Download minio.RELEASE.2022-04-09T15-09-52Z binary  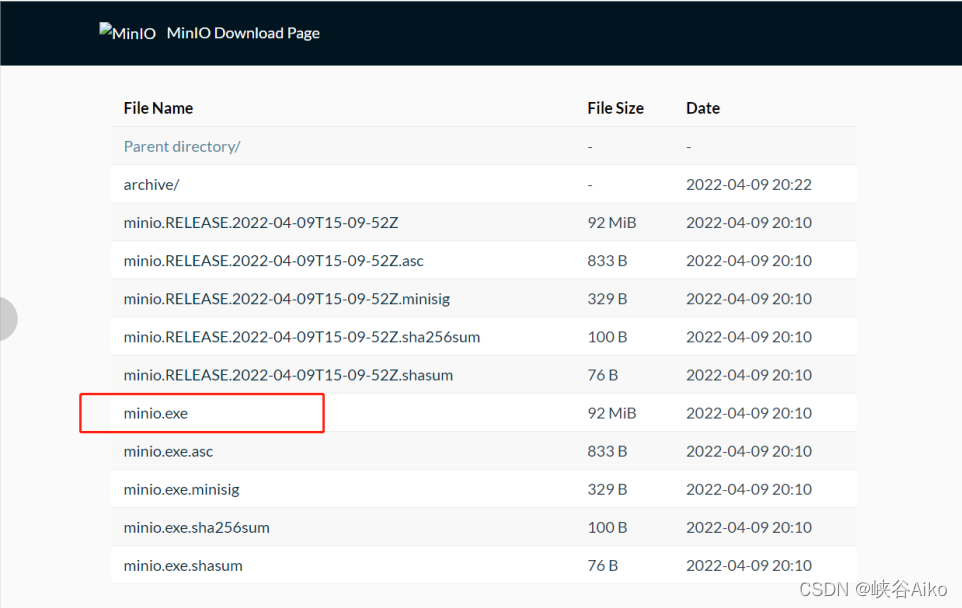[x=261, y=223]
